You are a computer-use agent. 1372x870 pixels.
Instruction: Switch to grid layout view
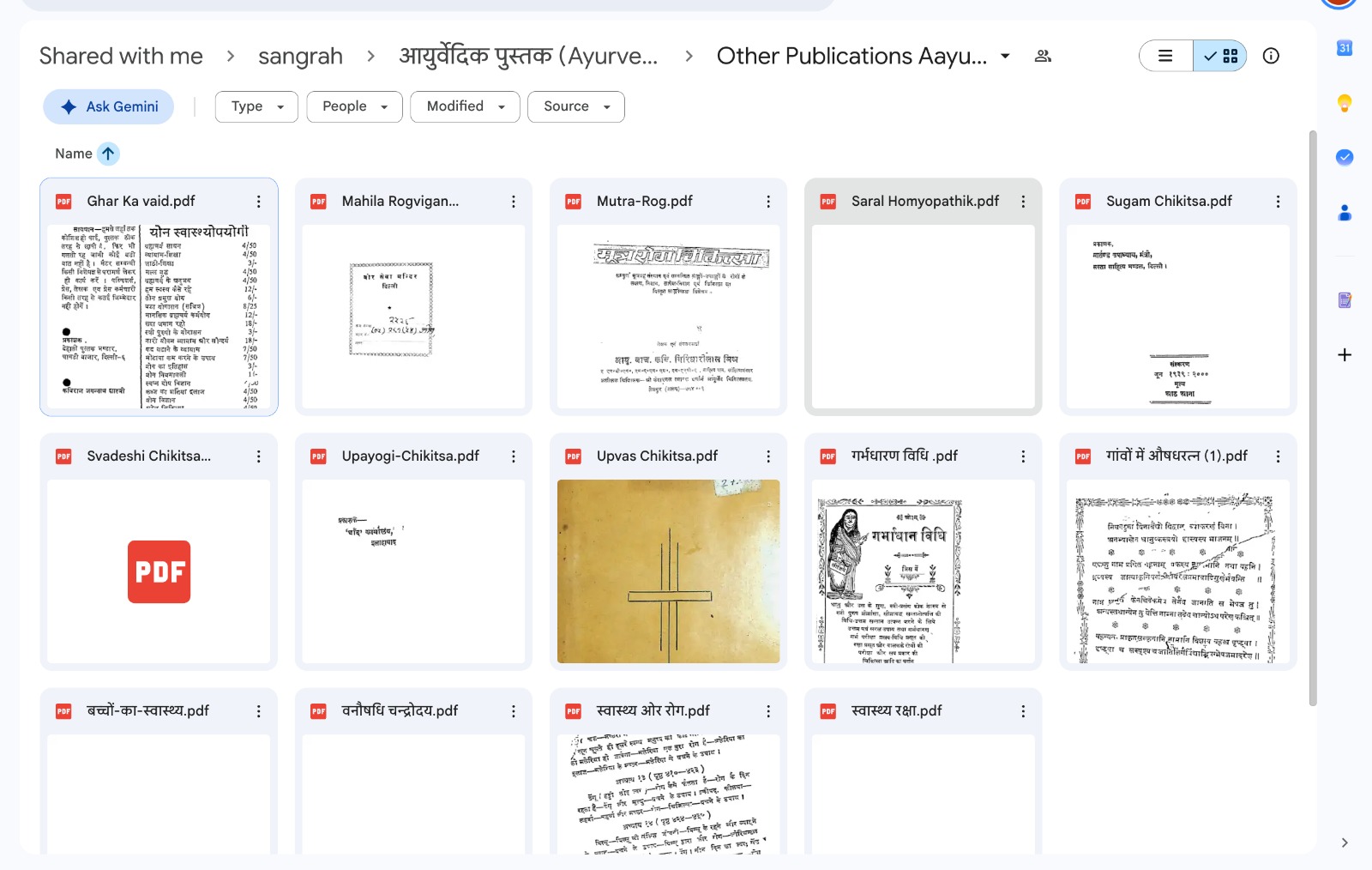1220,56
